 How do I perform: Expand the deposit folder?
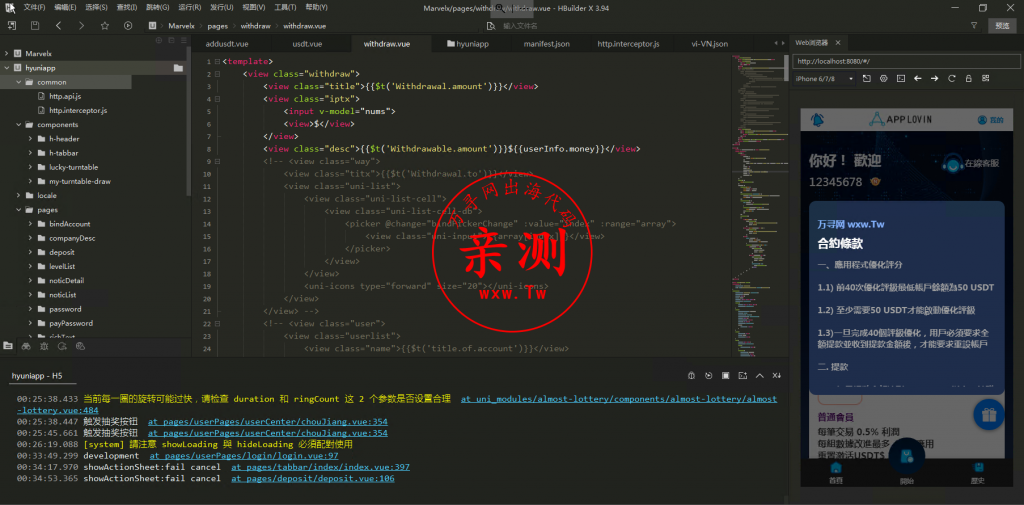pyautogui.click(x=31, y=252)
